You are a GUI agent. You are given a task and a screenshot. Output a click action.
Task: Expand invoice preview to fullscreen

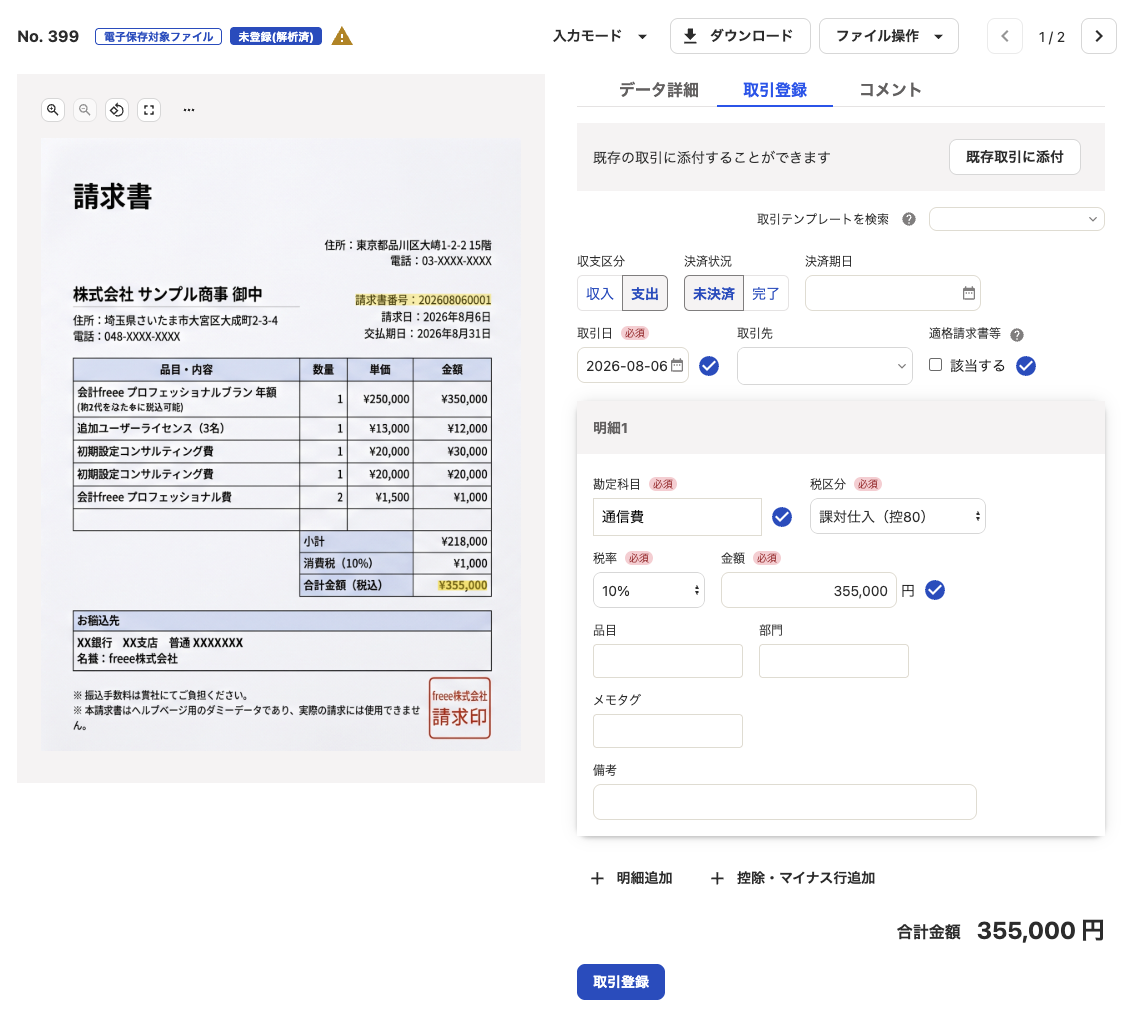tap(148, 110)
